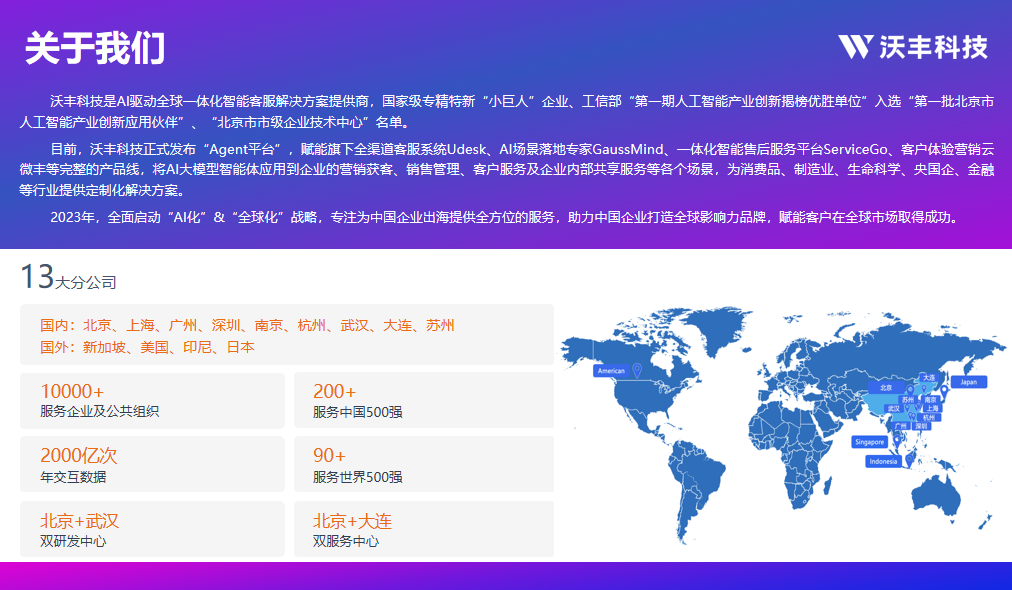Click the Singapore map label

(x=868, y=441)
